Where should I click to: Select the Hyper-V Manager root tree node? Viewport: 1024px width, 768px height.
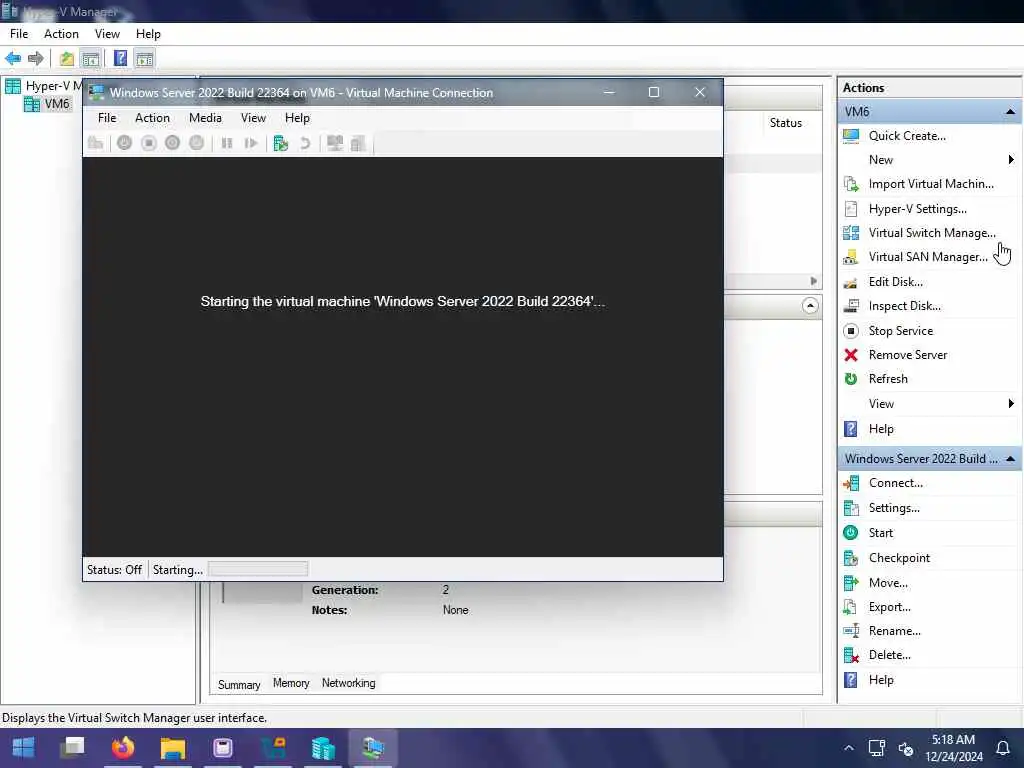tap(46, 86)
